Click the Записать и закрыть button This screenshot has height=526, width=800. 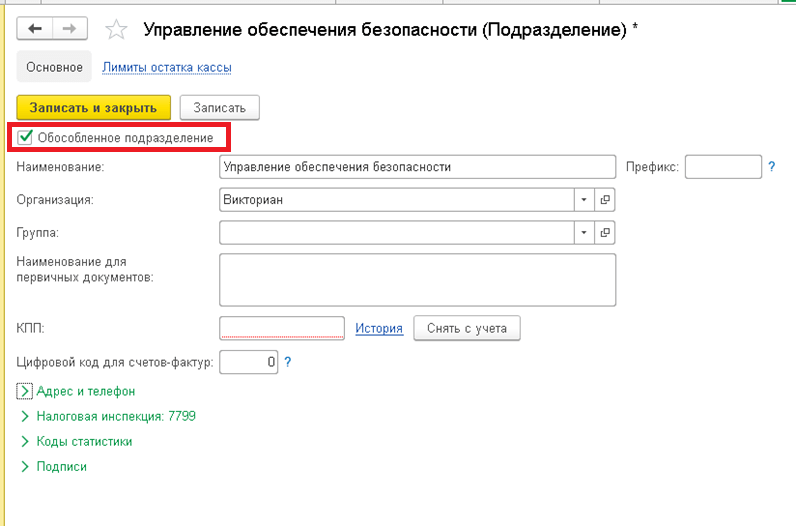click(x=93, y=108)
